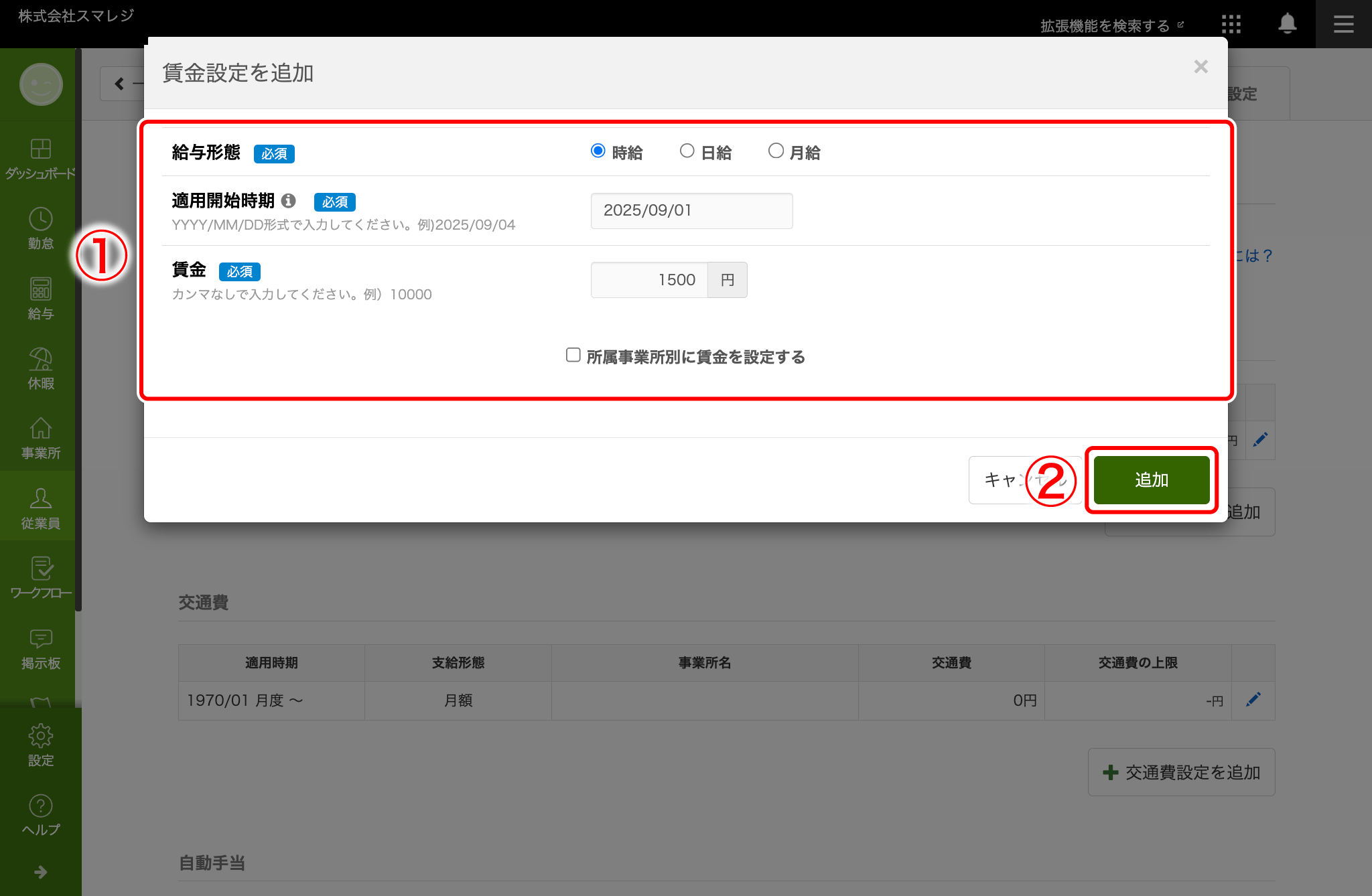
Task: Open the 給与 calculator icon
Action: (x=40, y=289)
